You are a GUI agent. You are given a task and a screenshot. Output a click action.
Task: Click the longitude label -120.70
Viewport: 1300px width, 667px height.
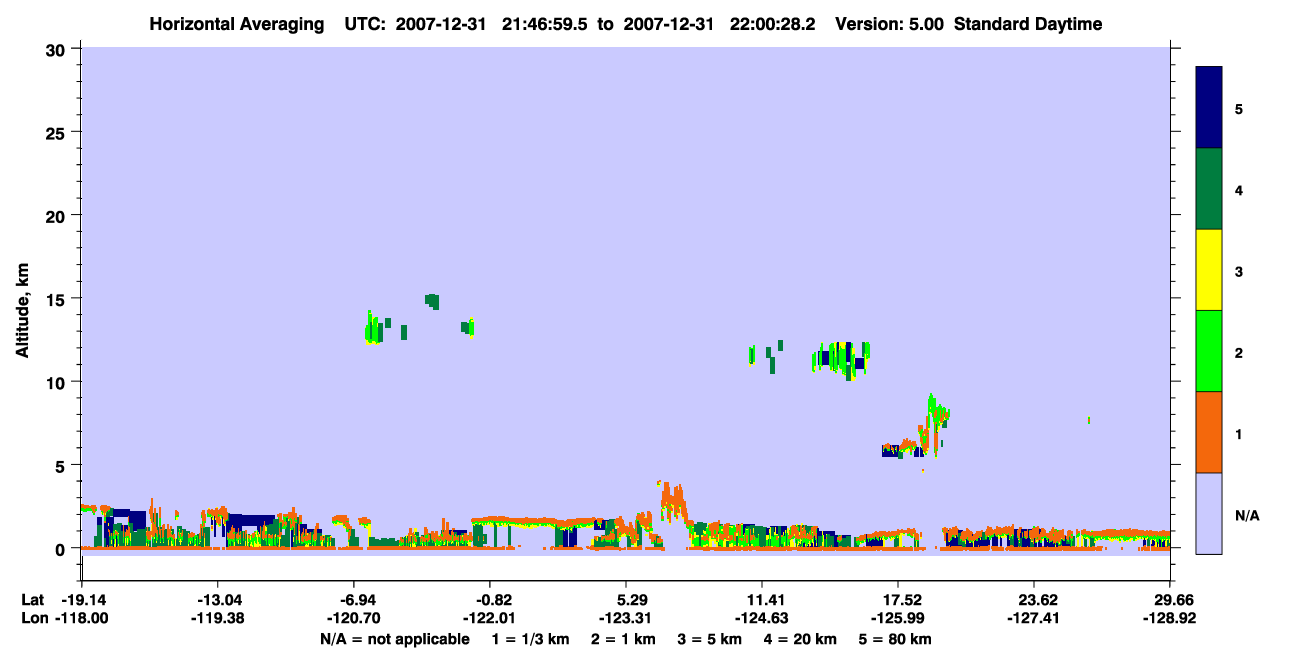click(x=353, y=619)
